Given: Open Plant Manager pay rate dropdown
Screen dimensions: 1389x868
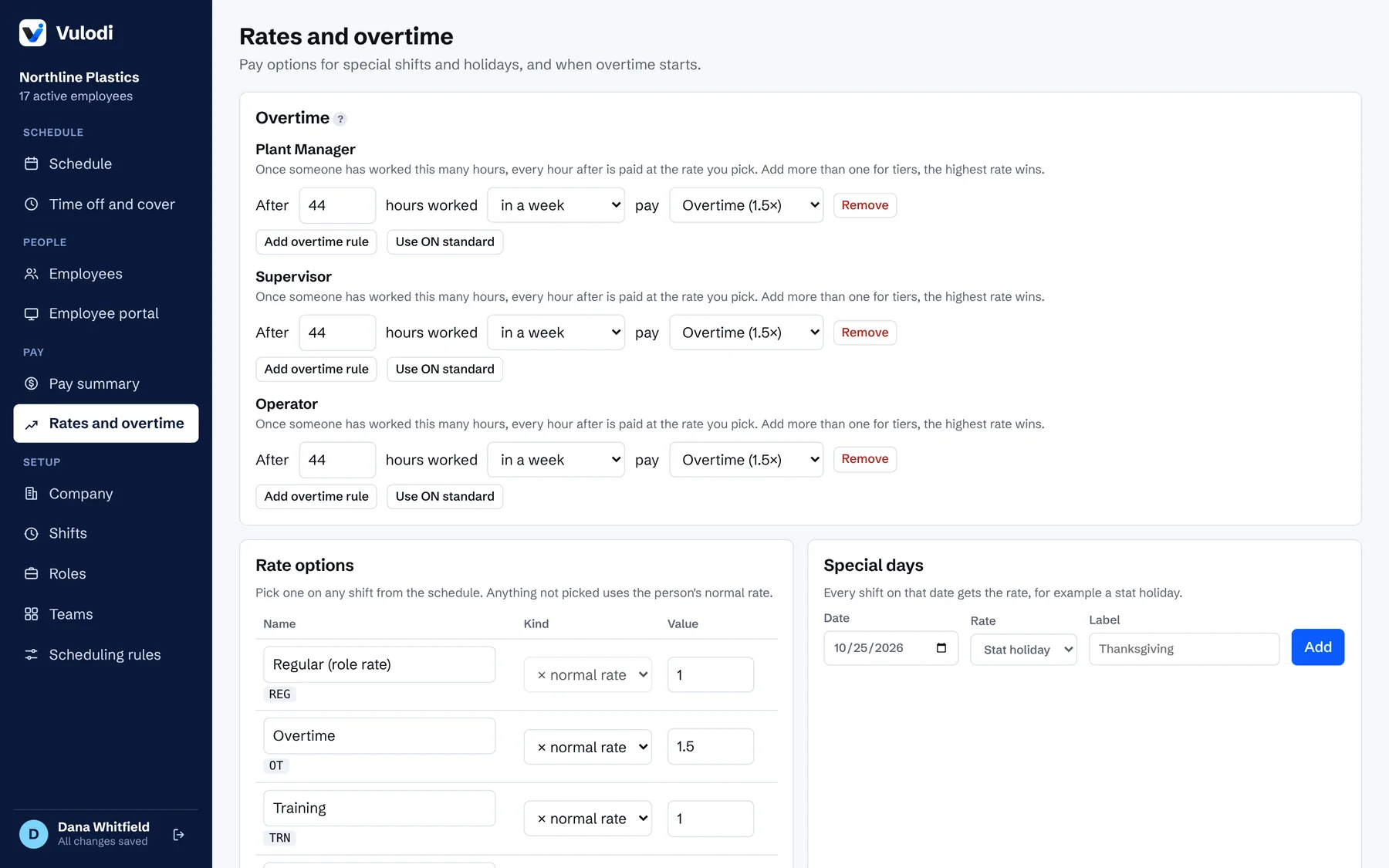Looking at the screenshot, I should [x=746, y=205].
